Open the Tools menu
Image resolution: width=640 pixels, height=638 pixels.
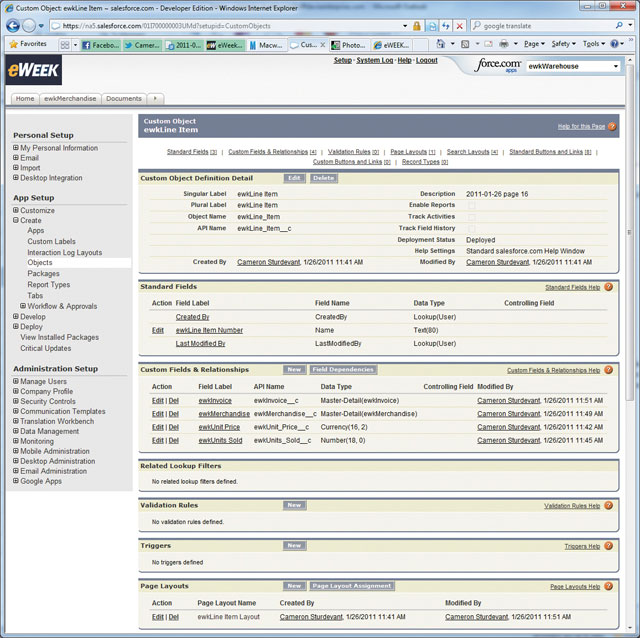pyautogui.click(x=593, y=44)
